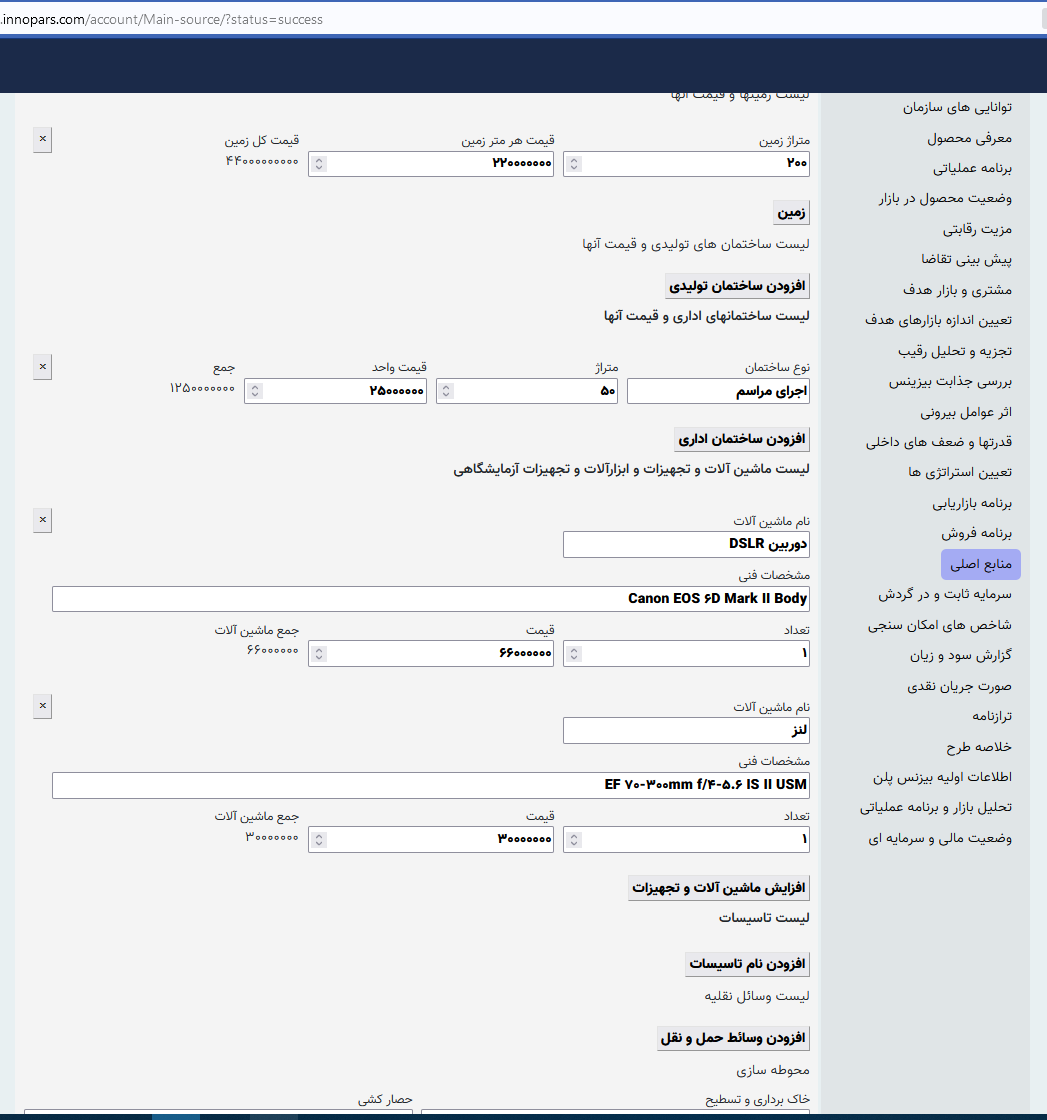Click the زمین add button
Screen dimensions: 1047x1120
point(791,213)
